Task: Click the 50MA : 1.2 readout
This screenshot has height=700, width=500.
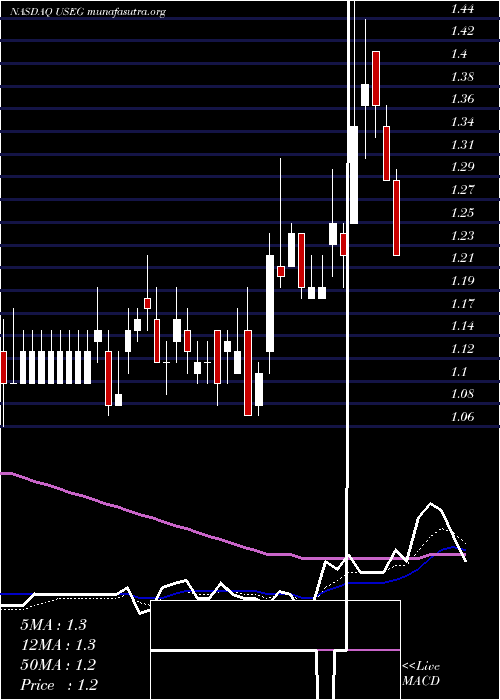Action: [58, 665]
